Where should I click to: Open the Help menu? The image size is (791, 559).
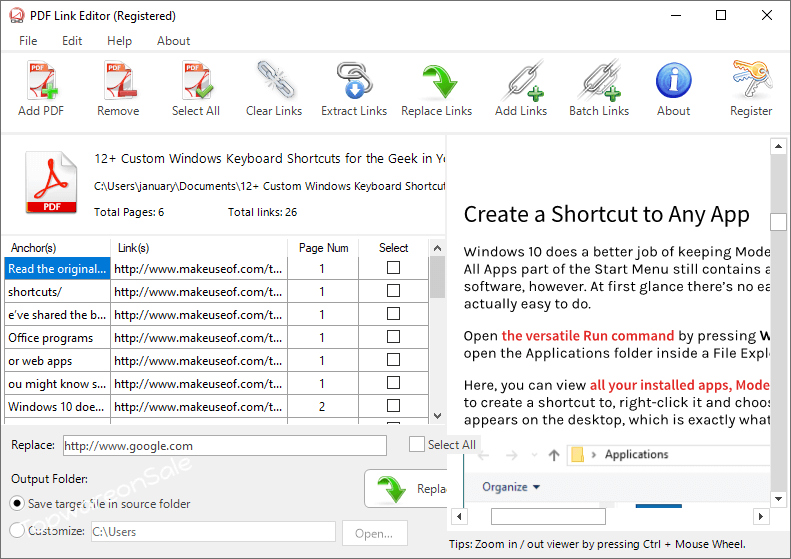[x=120, y=41]
